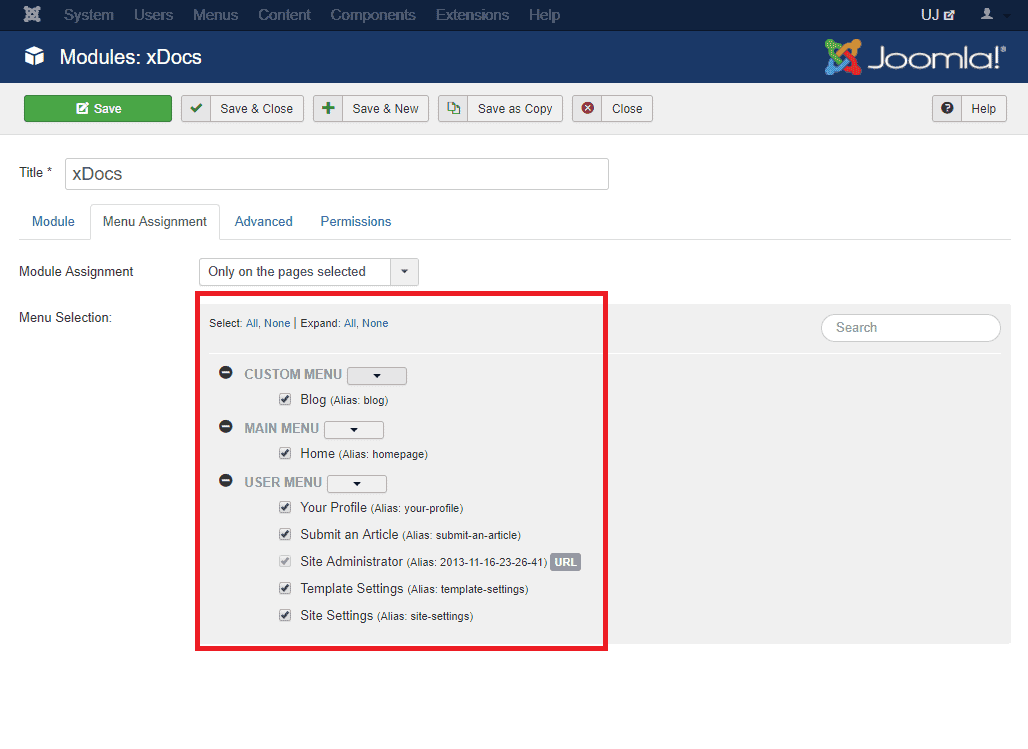Collapse the User Menu minus icon
Image resolution: width=1028 pixels, height=749 pixels.
(226, 481)
